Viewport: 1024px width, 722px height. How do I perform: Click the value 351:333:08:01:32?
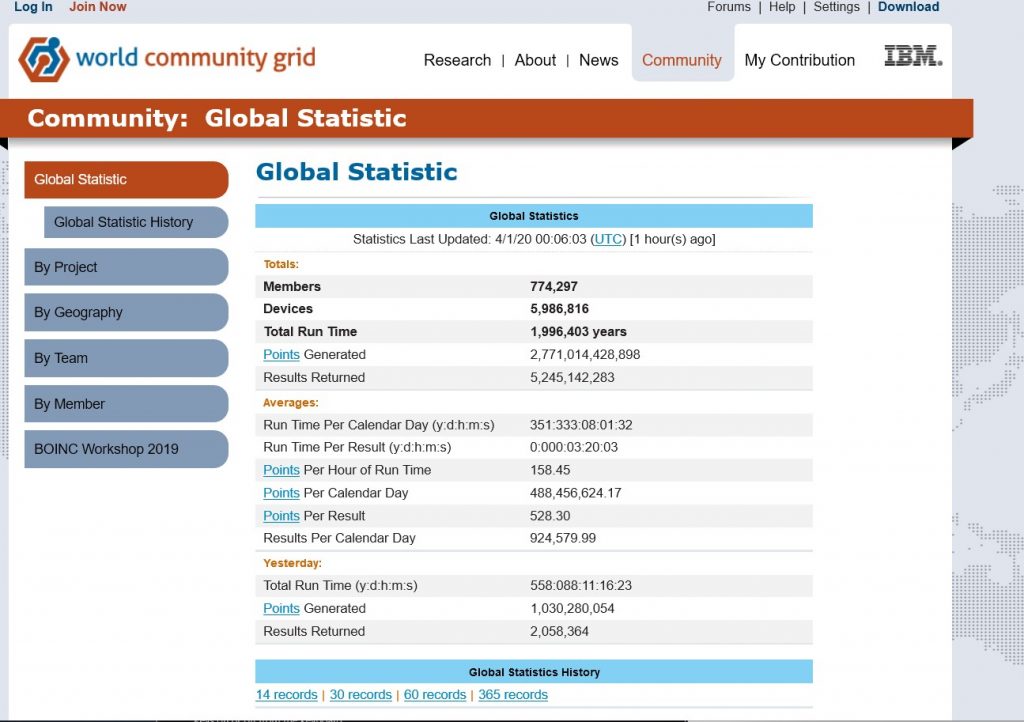tap(581, 425)
